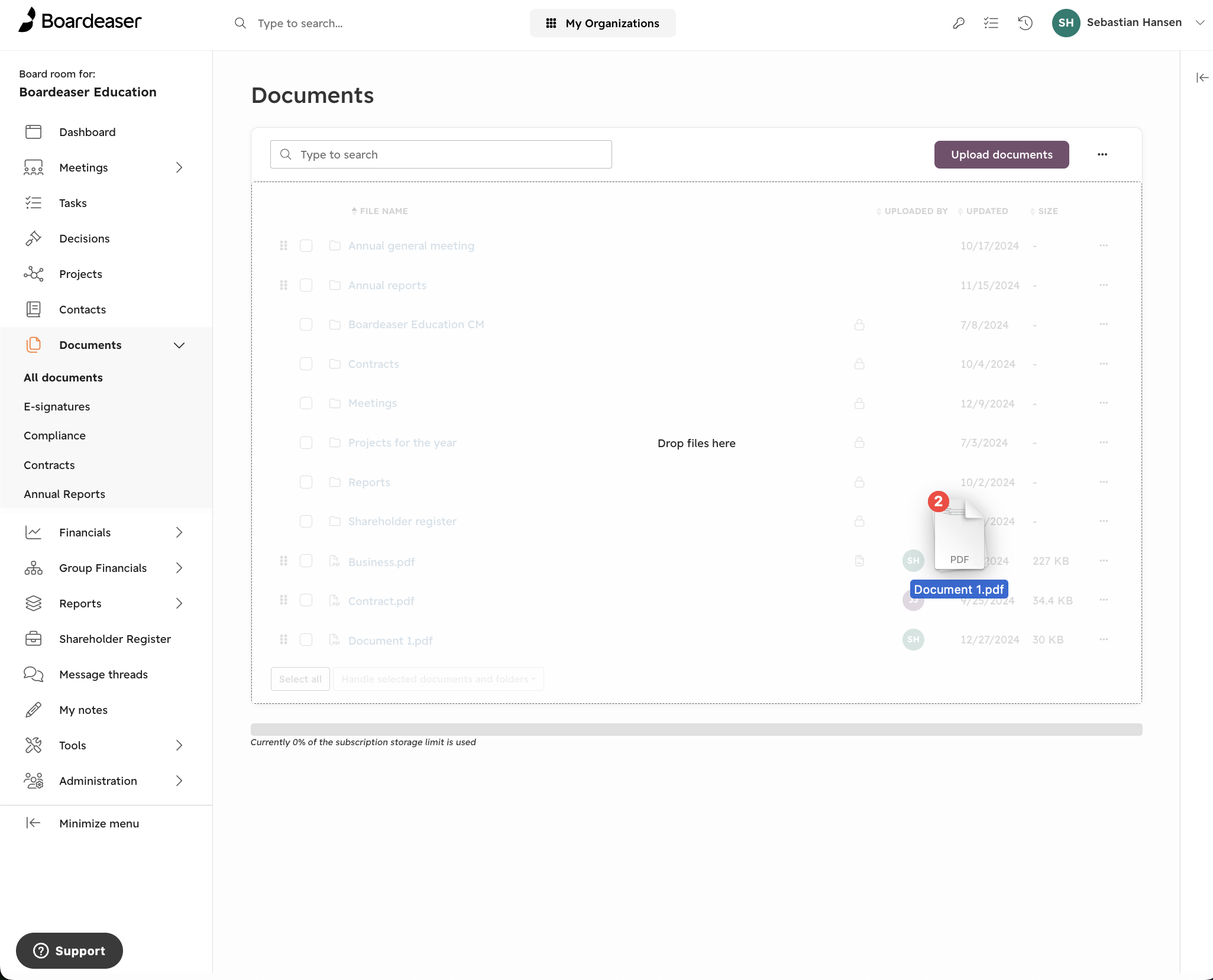Click the documents Type to search field
The image size is (1213, 980).
[x=441, y=154]
